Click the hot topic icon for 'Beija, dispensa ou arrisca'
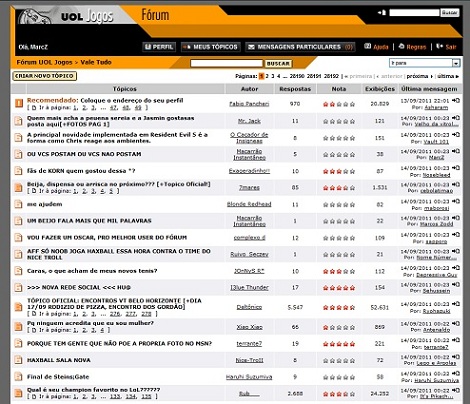470x404 pixels. click(18, 187)
